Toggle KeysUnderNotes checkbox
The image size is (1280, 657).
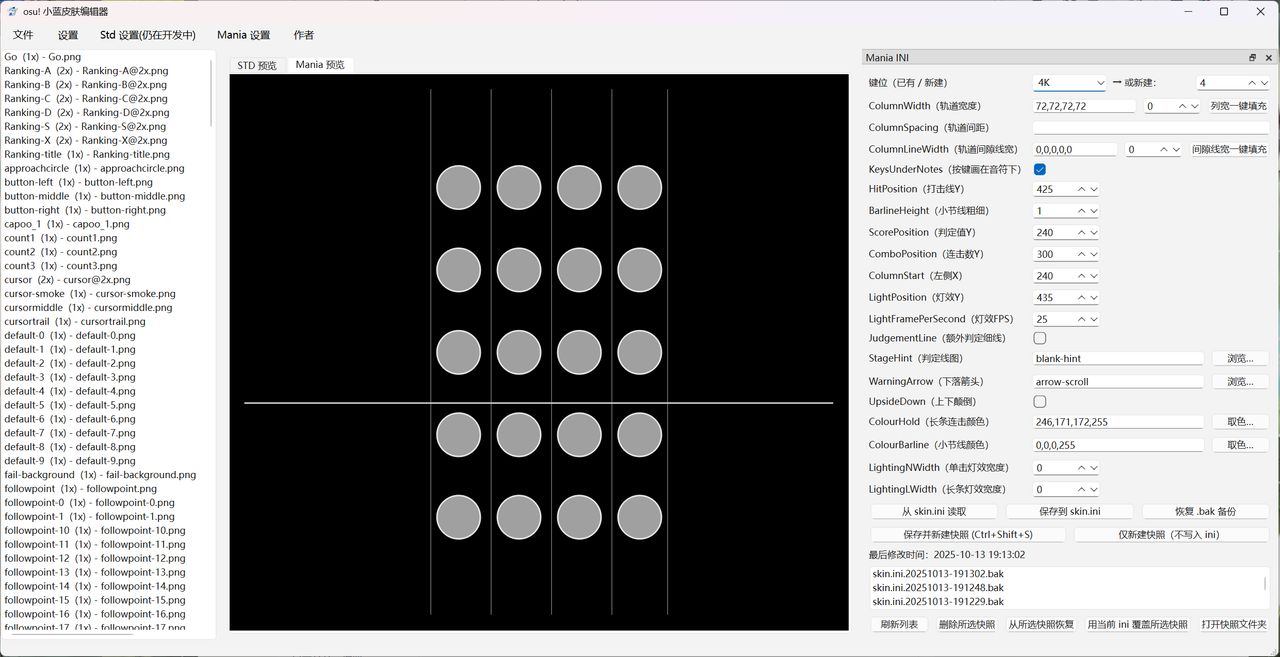(1040, 170)
